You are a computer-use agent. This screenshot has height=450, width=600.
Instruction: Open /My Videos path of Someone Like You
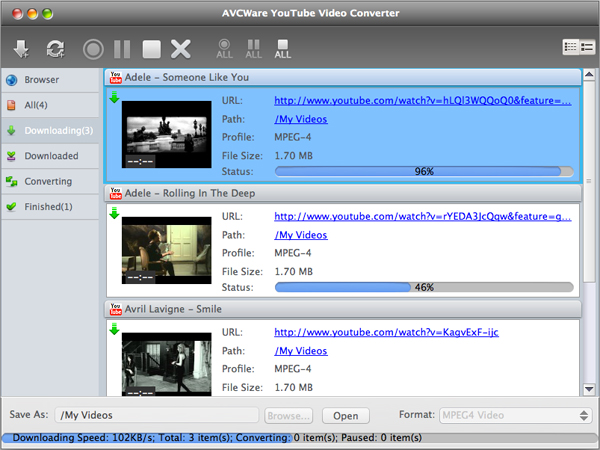pyautogui.click(x=301, y=119)
